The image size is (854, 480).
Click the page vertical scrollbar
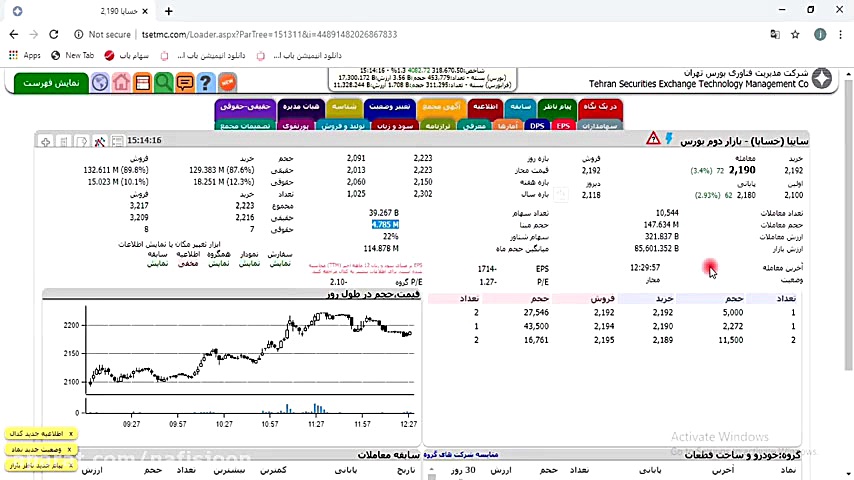849,224
